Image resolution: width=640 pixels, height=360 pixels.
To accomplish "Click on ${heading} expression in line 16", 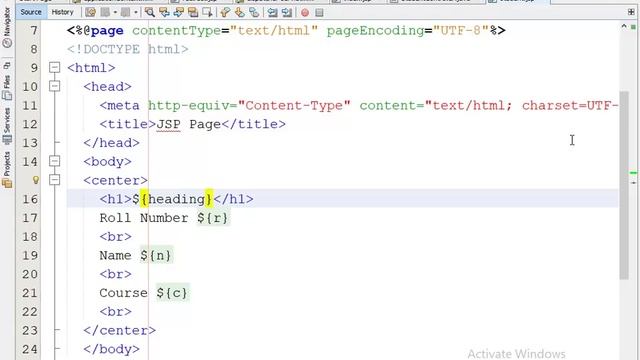I will (x=172, y=199).
